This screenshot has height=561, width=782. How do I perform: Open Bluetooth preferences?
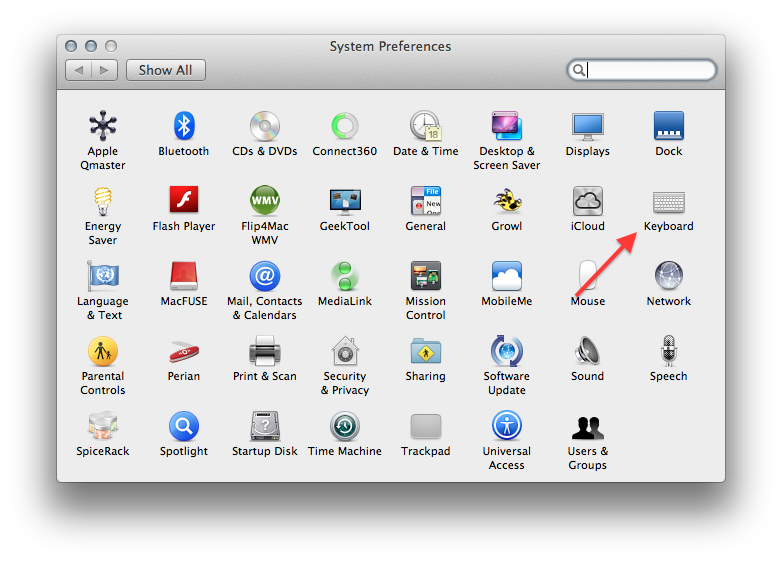tap(184, 126)
